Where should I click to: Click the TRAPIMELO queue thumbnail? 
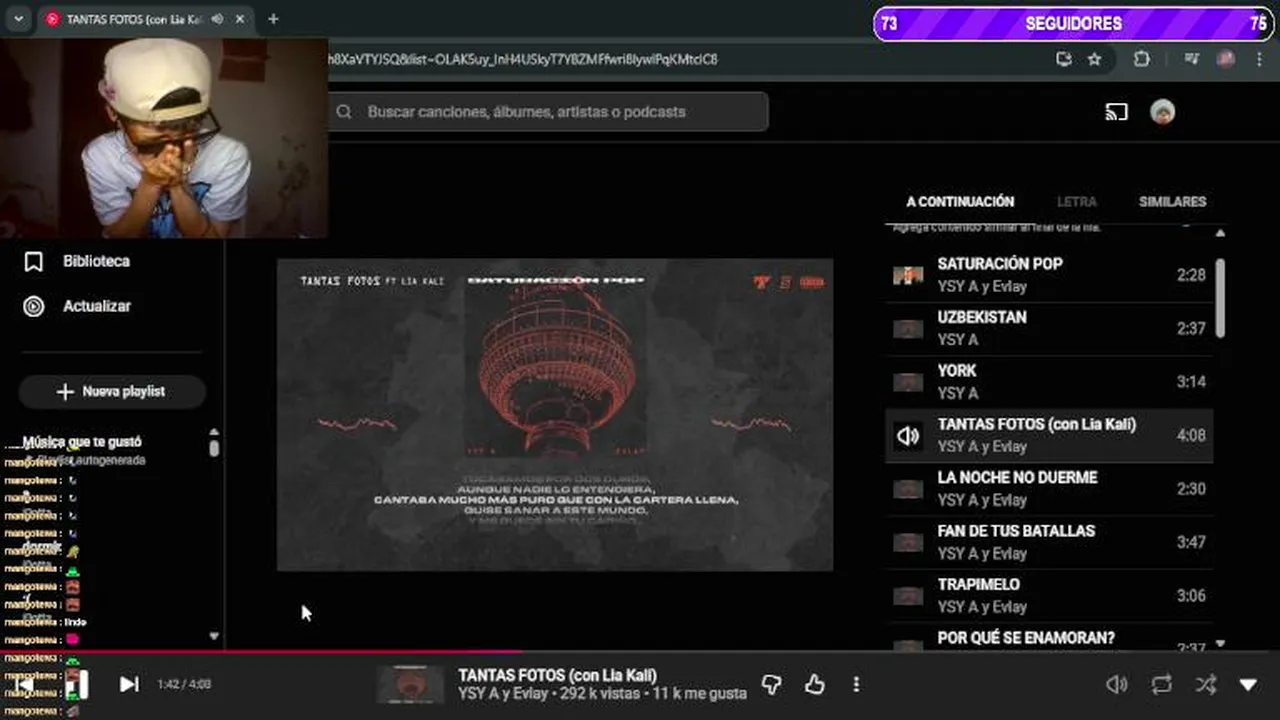pyautogui.click(x=908, y=596)
